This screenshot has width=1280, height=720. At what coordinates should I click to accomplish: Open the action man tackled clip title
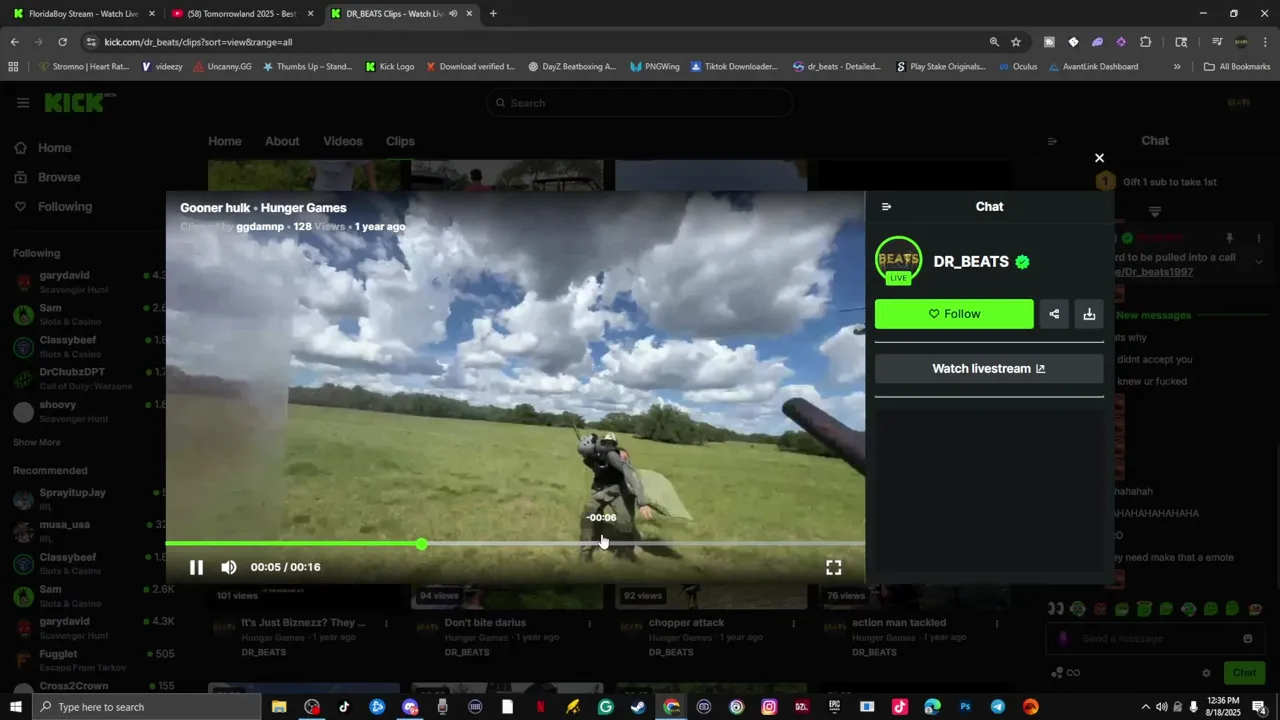pyautogui.click(x=899, y=623)
